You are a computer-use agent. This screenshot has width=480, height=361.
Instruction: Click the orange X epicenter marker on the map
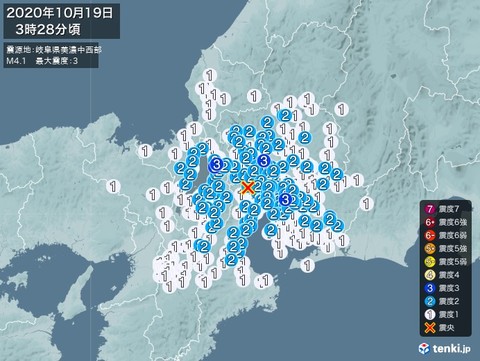pyautogui.click(x=248, y=188)
